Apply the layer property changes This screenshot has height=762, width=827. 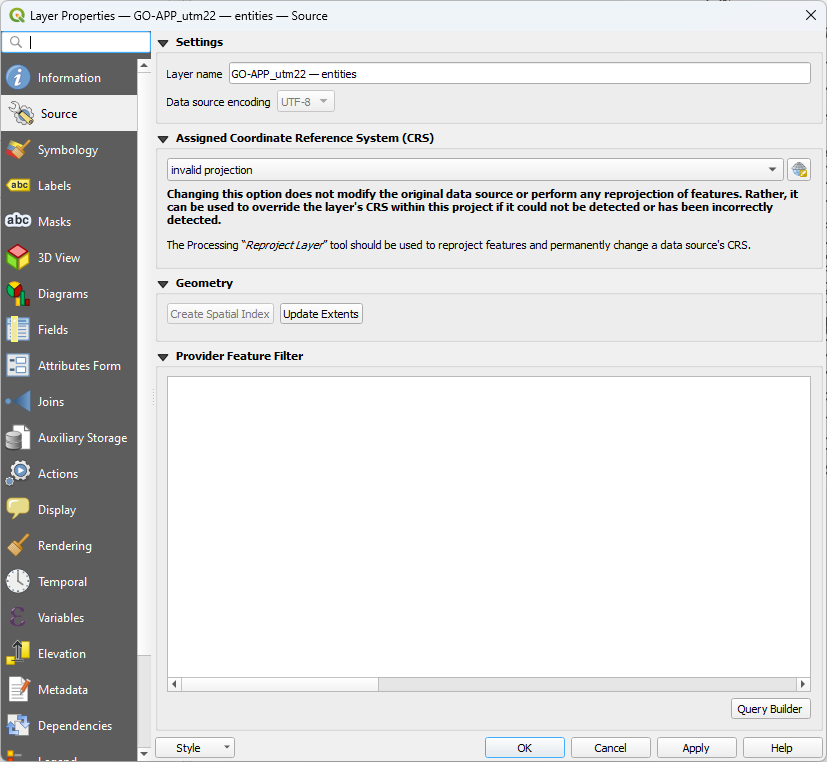(x=696, y=747)
